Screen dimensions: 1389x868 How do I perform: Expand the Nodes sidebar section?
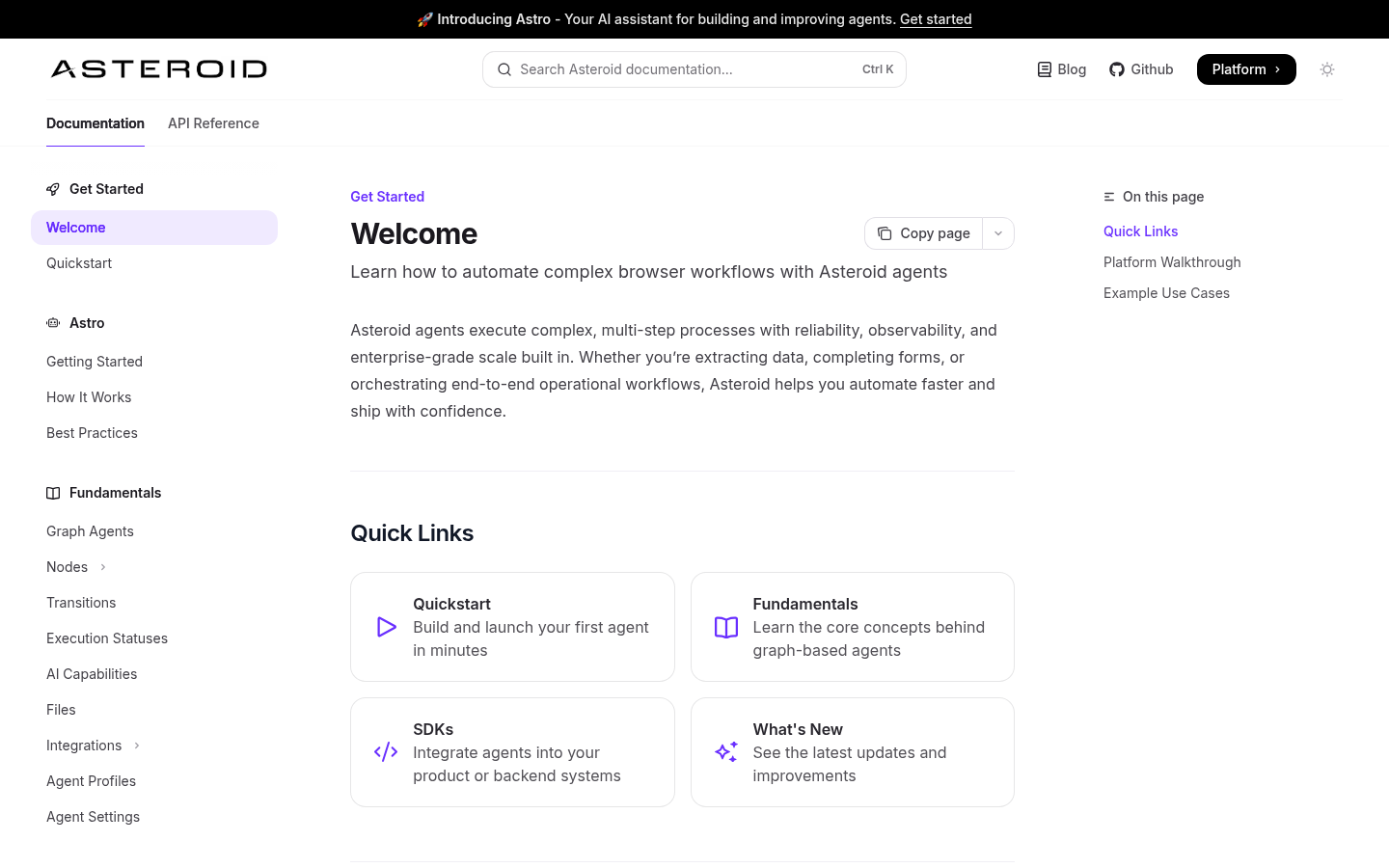(x=103, y=567)
